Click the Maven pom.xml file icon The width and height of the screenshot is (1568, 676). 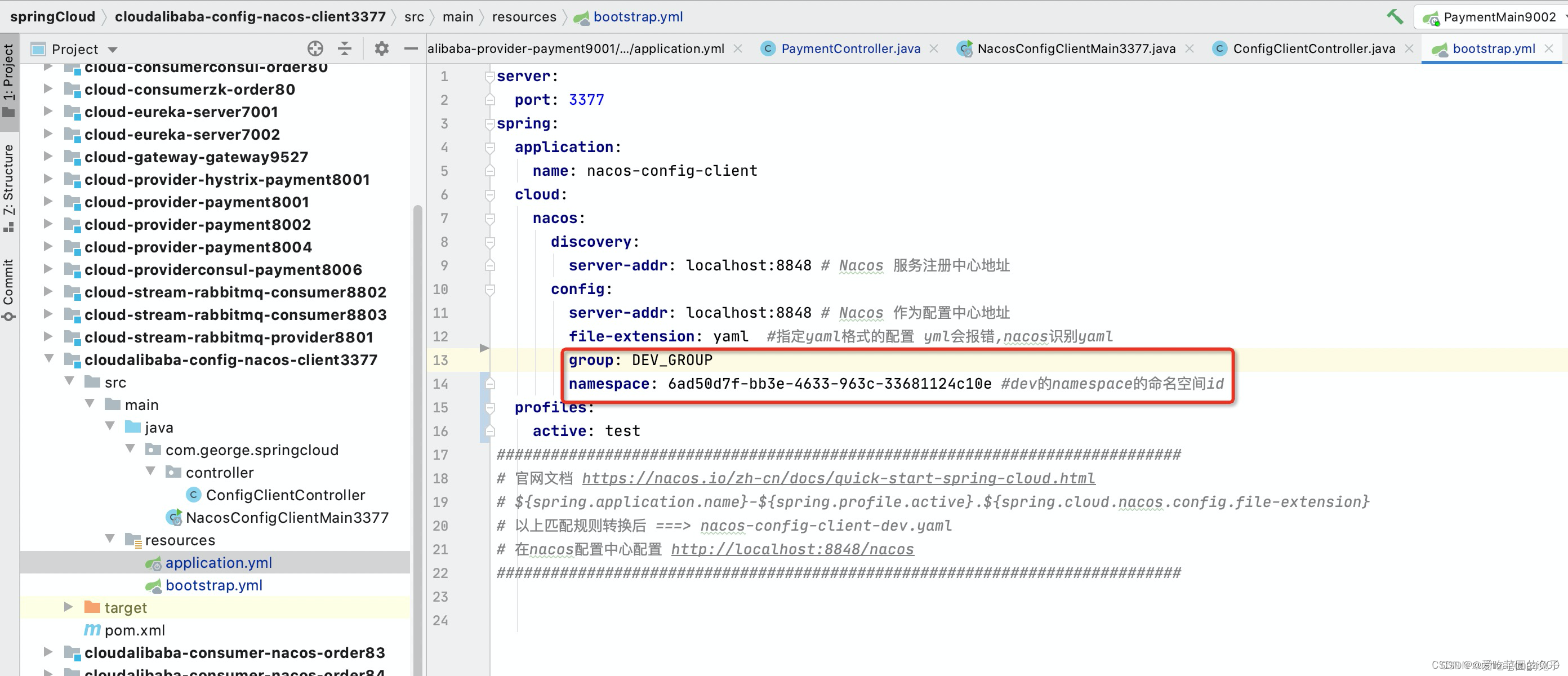[x=92, y=630]
